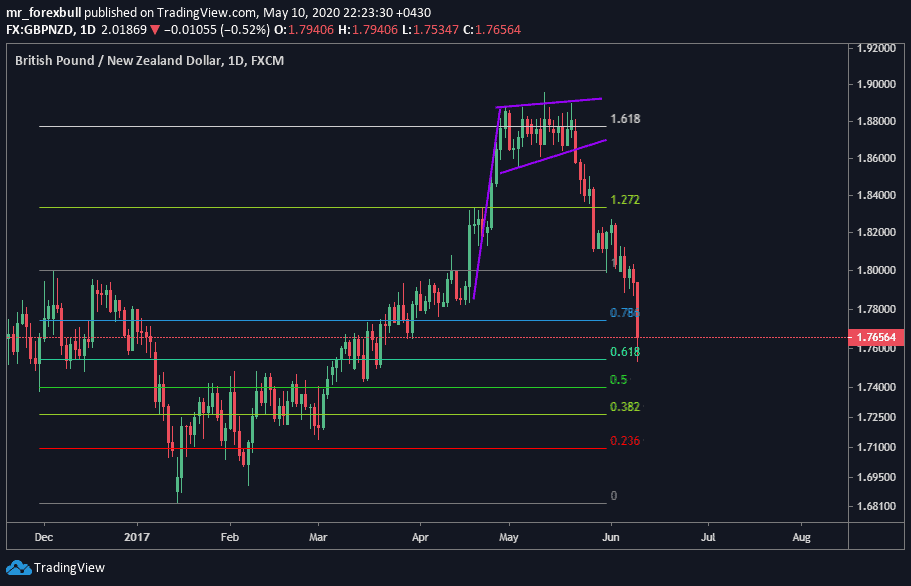
Task: Select the 0.5 Fibonacci level label
Action: 618,380
